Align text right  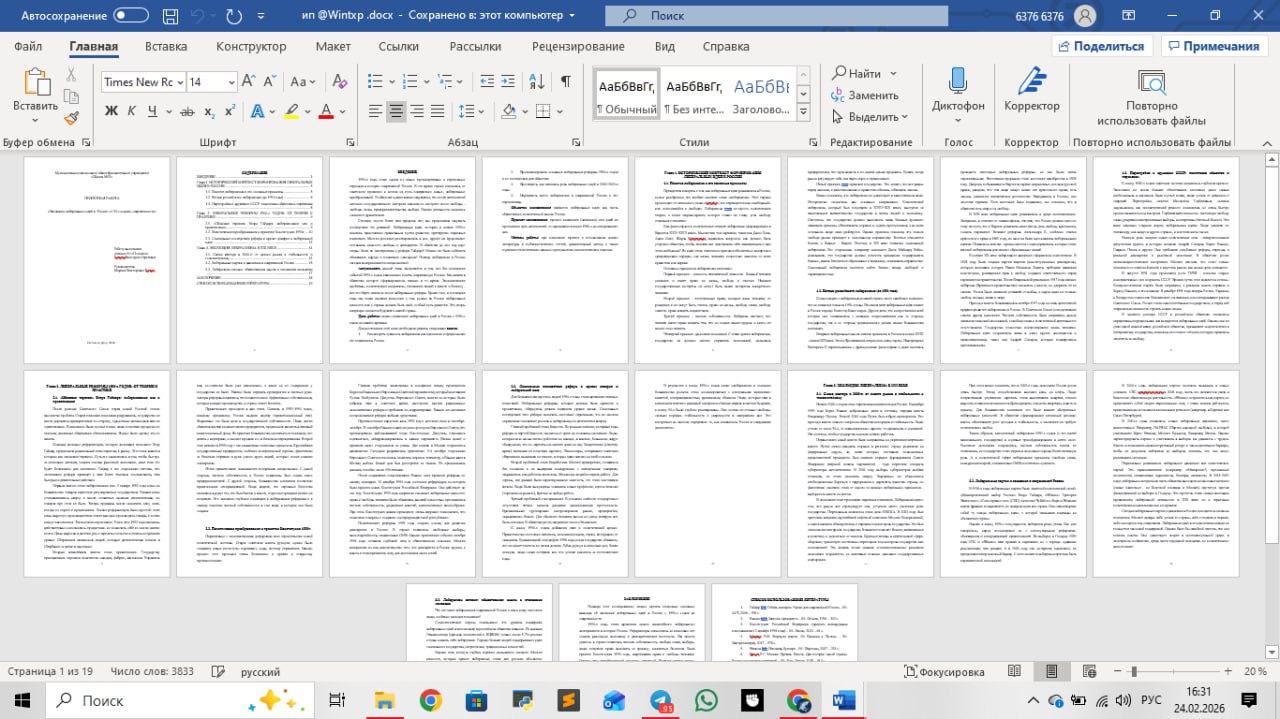(417, 111)
